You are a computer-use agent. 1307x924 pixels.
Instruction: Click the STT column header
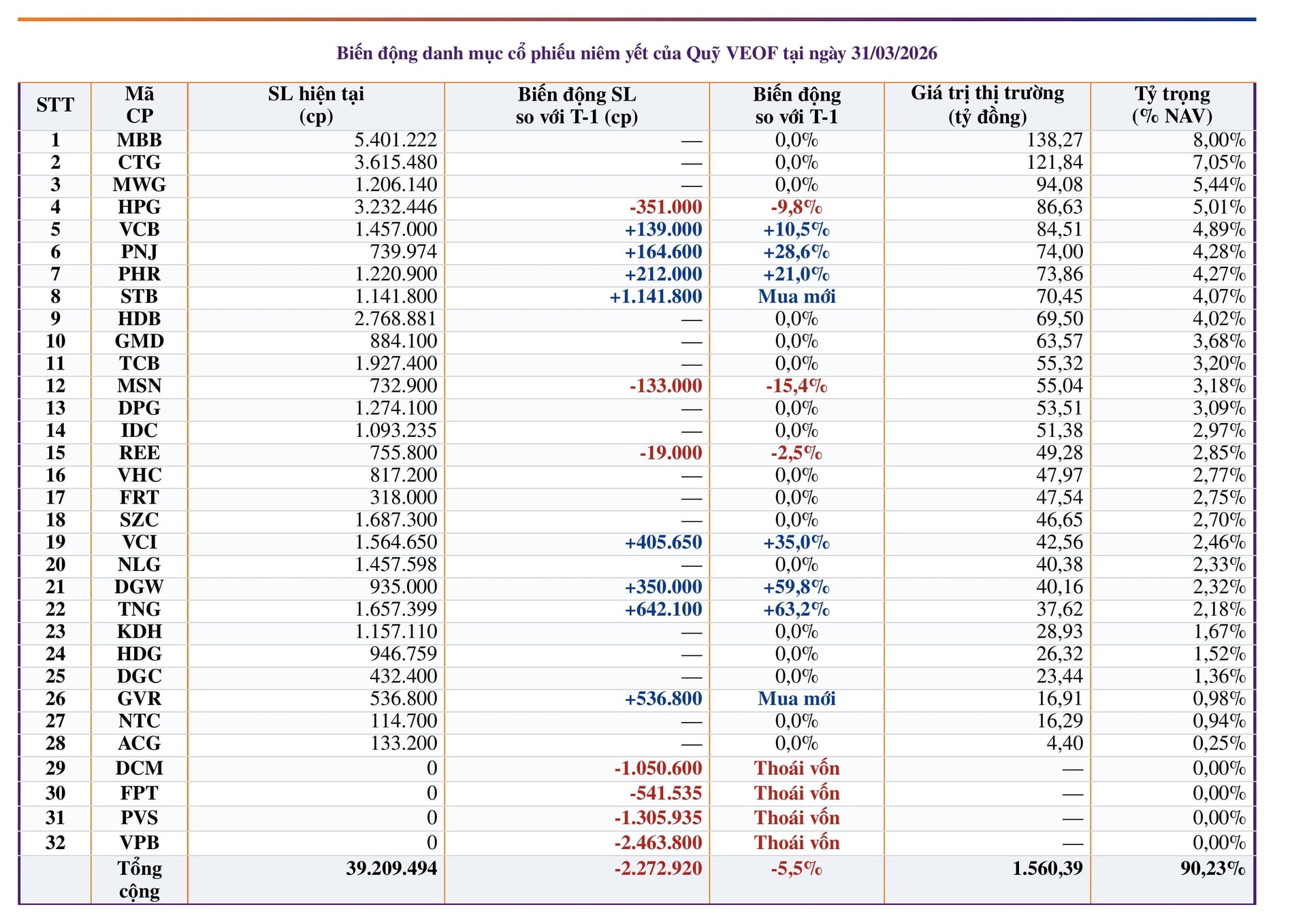[55, 105]
